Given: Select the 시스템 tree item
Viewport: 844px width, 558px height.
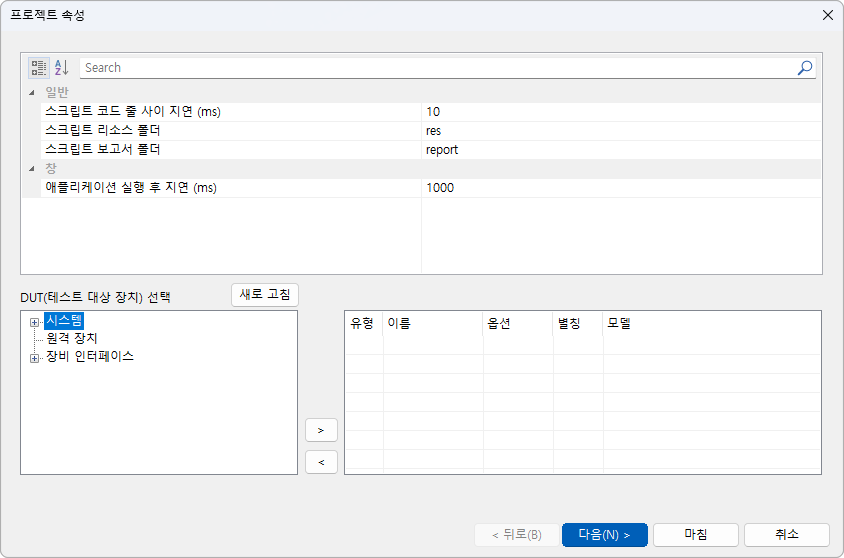Looking at the screenshot, I should point(64,321).
